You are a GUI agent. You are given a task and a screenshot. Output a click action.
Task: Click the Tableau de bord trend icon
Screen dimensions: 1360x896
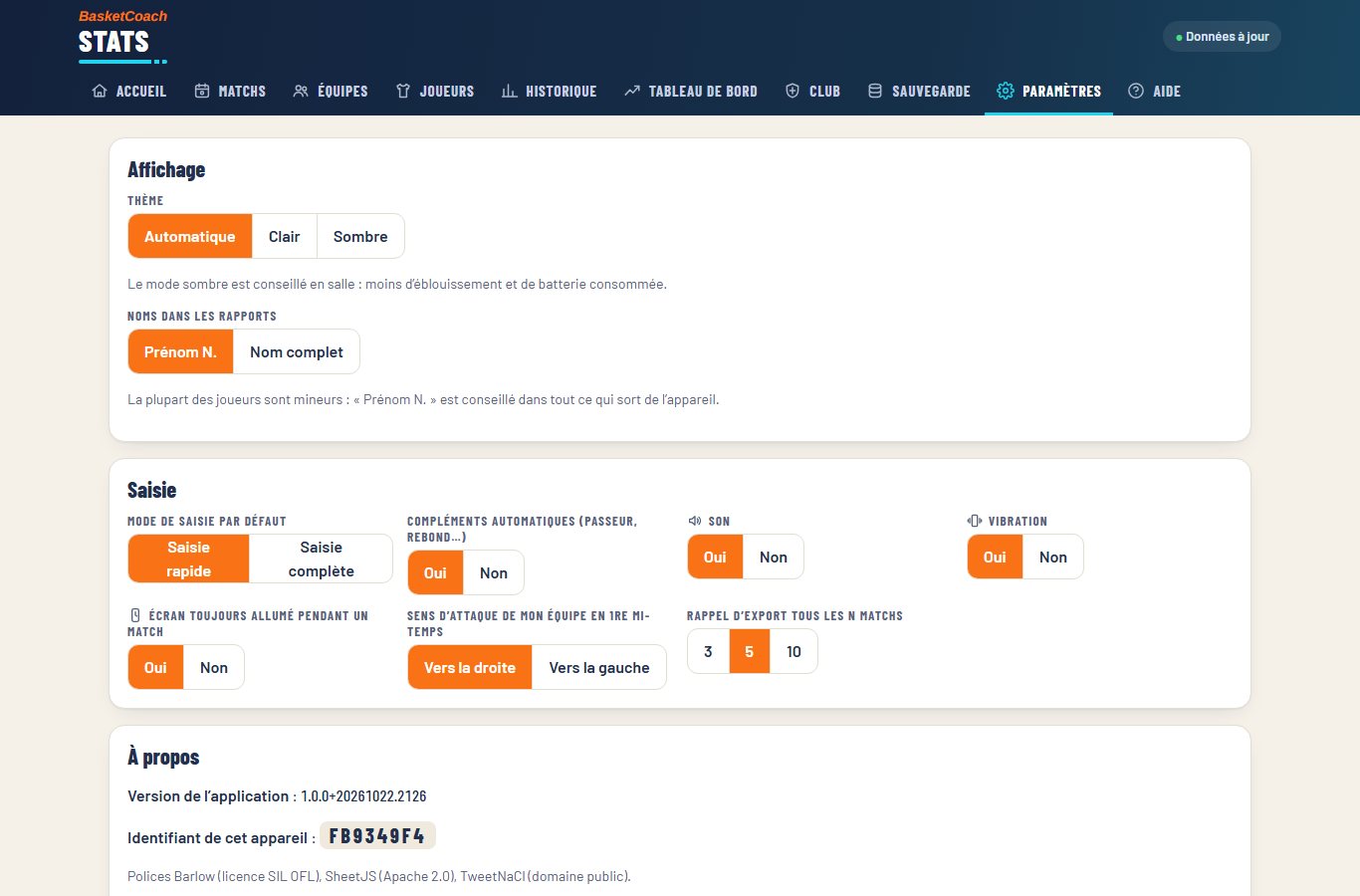point(632,91)
